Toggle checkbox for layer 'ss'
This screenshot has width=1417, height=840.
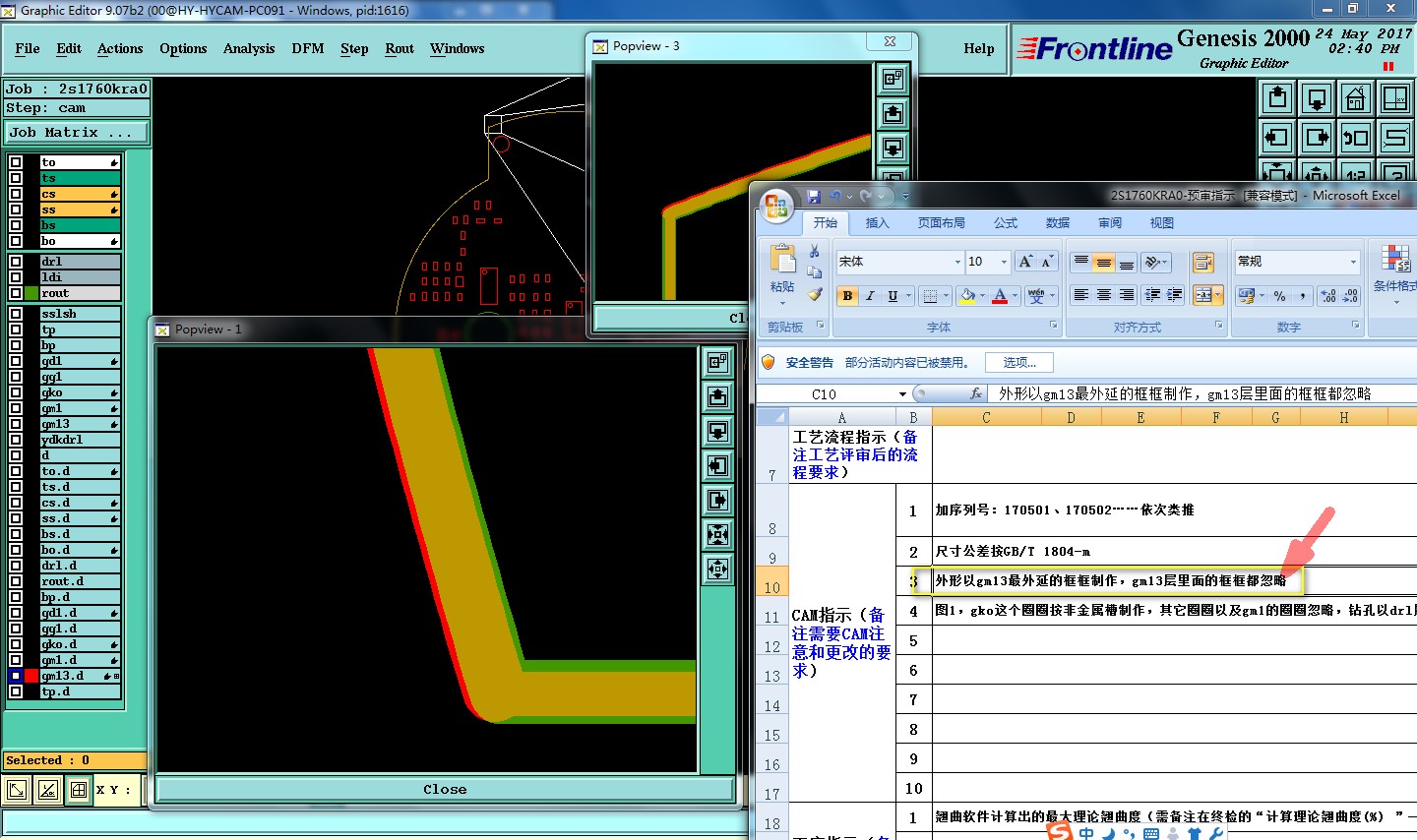[16, 210]
